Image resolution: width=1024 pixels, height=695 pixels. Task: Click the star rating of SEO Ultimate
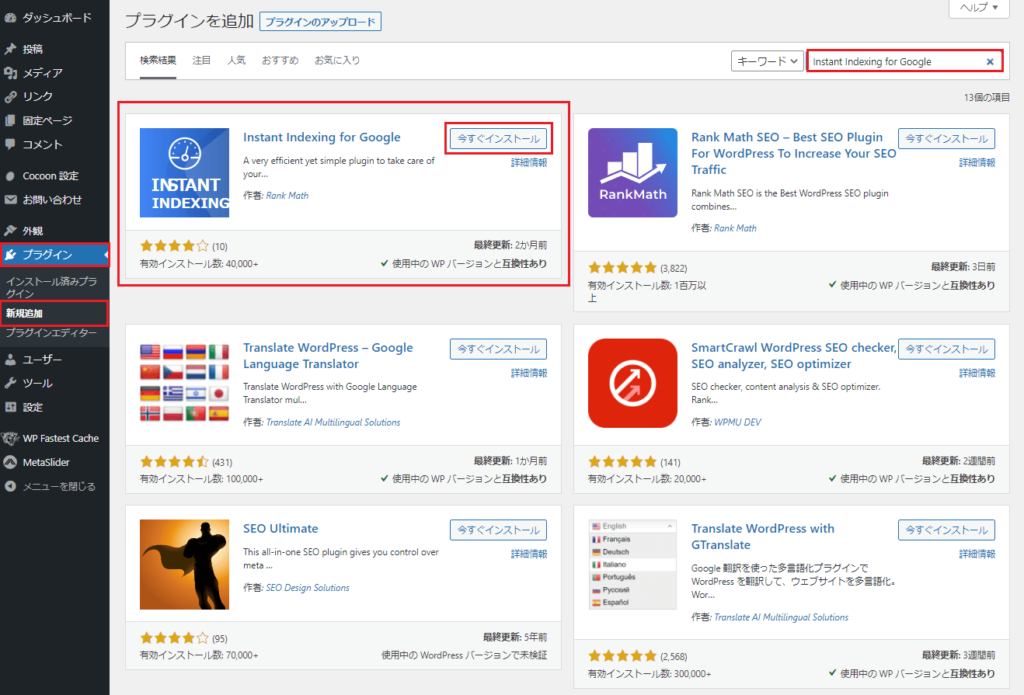click(174, 638)
